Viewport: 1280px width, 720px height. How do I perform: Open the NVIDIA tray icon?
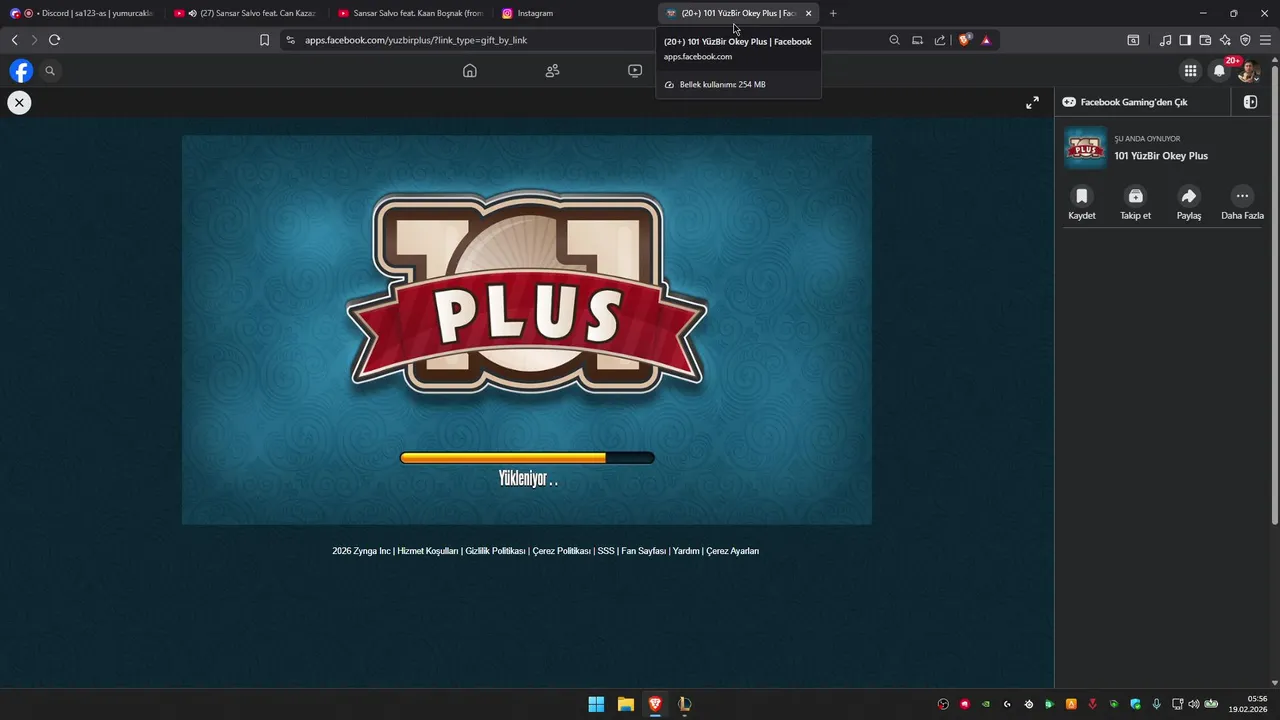click(x=986, y=704)
